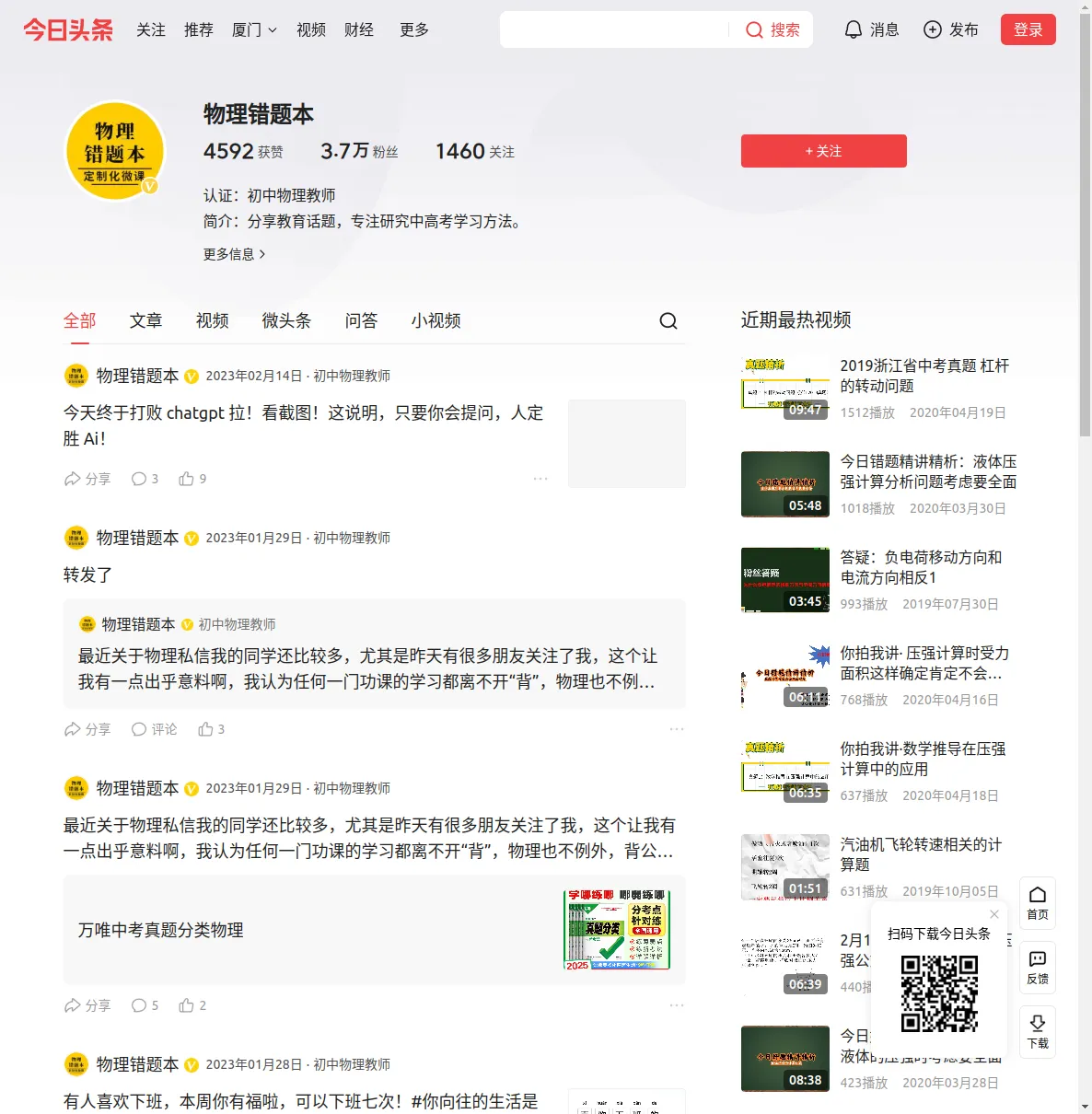The height and width of the screenshot is (1114, 1092).
Task: Click the 首页 home floating button
Action: coord(1038,903)
